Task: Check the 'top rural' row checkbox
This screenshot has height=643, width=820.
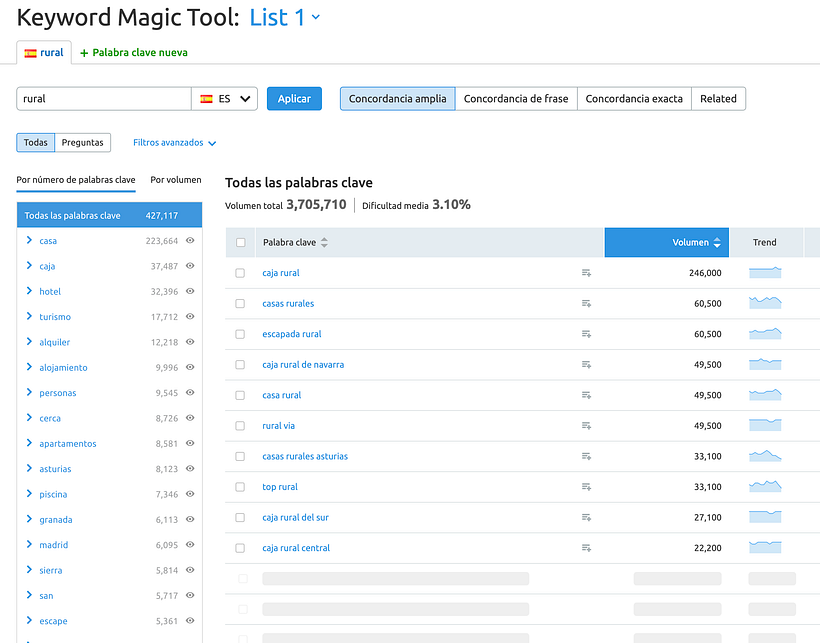Action: click(240, 487)
